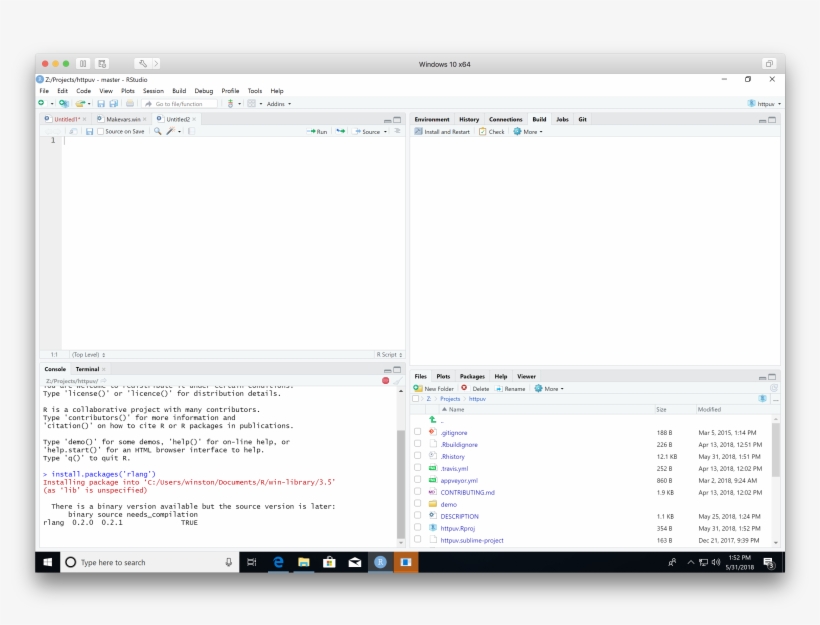
Task: Click the httpuv breadcrumb link in Files pane
Action: tap(477, 399)
